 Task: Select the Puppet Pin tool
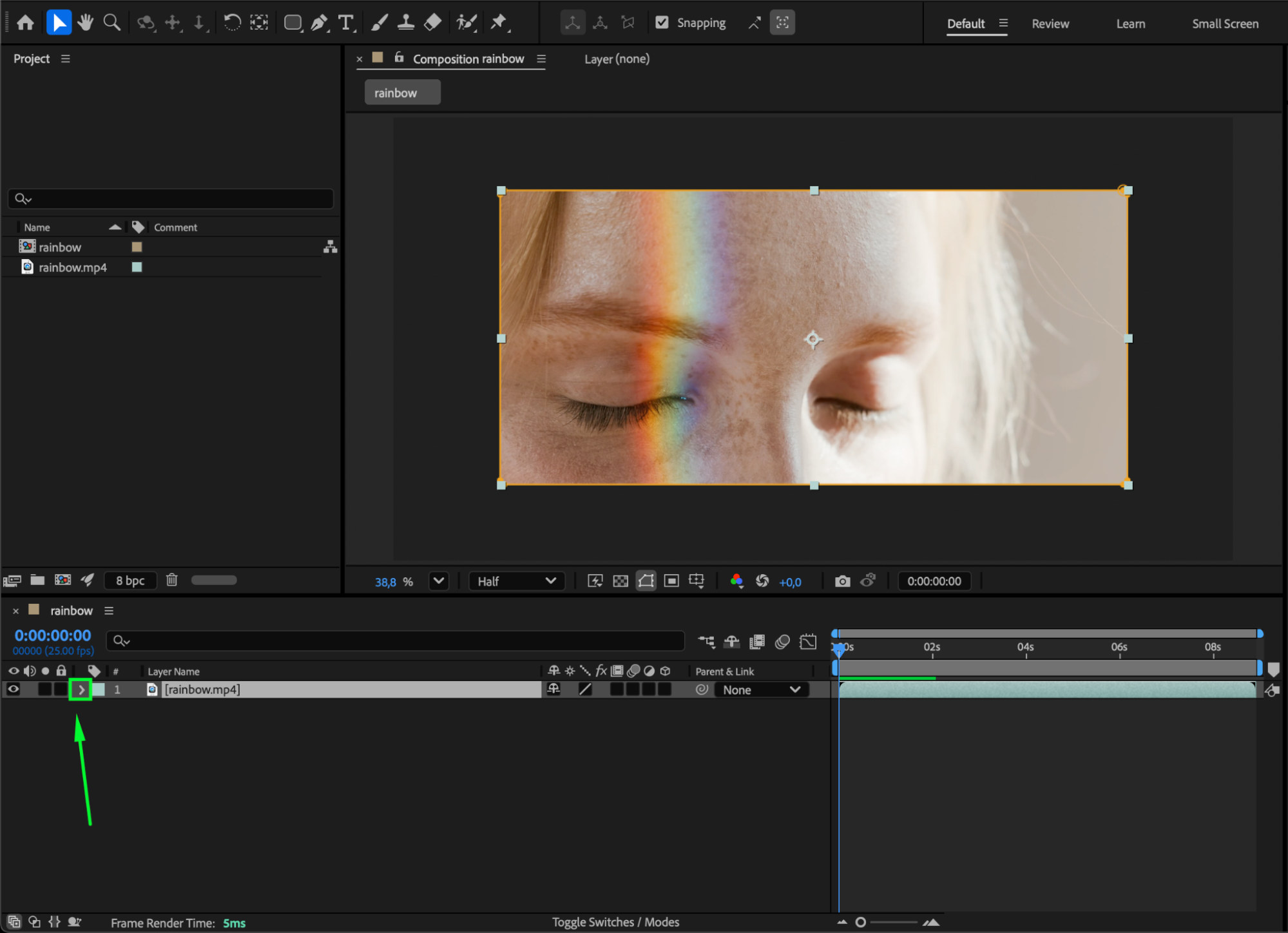[x=499, y=23]
